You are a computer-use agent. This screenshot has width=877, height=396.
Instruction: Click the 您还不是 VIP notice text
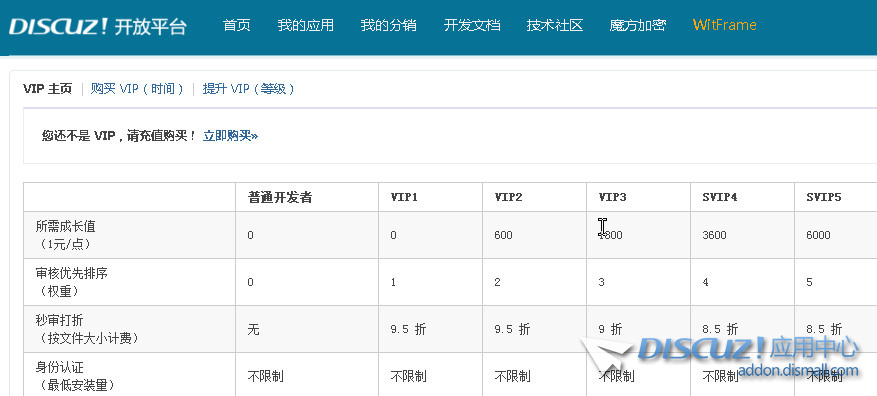point(119,136)
